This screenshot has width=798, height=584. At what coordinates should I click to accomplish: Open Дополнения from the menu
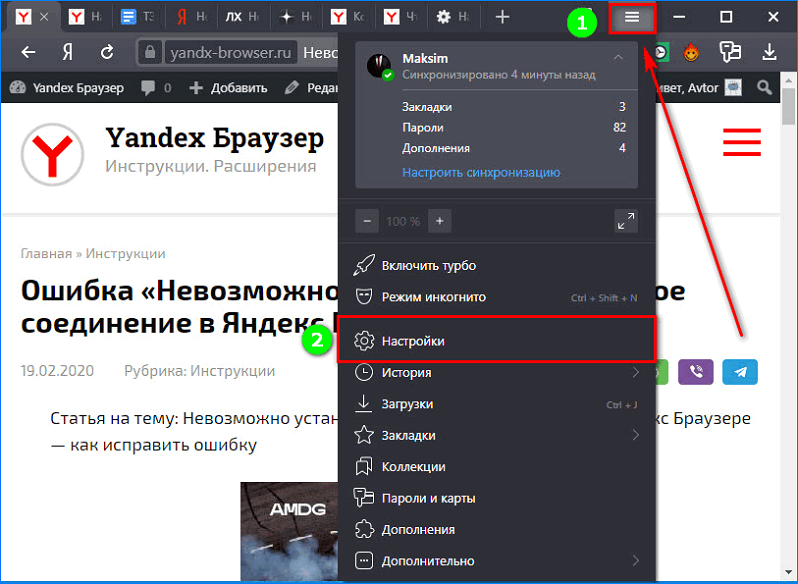(496, 530)
